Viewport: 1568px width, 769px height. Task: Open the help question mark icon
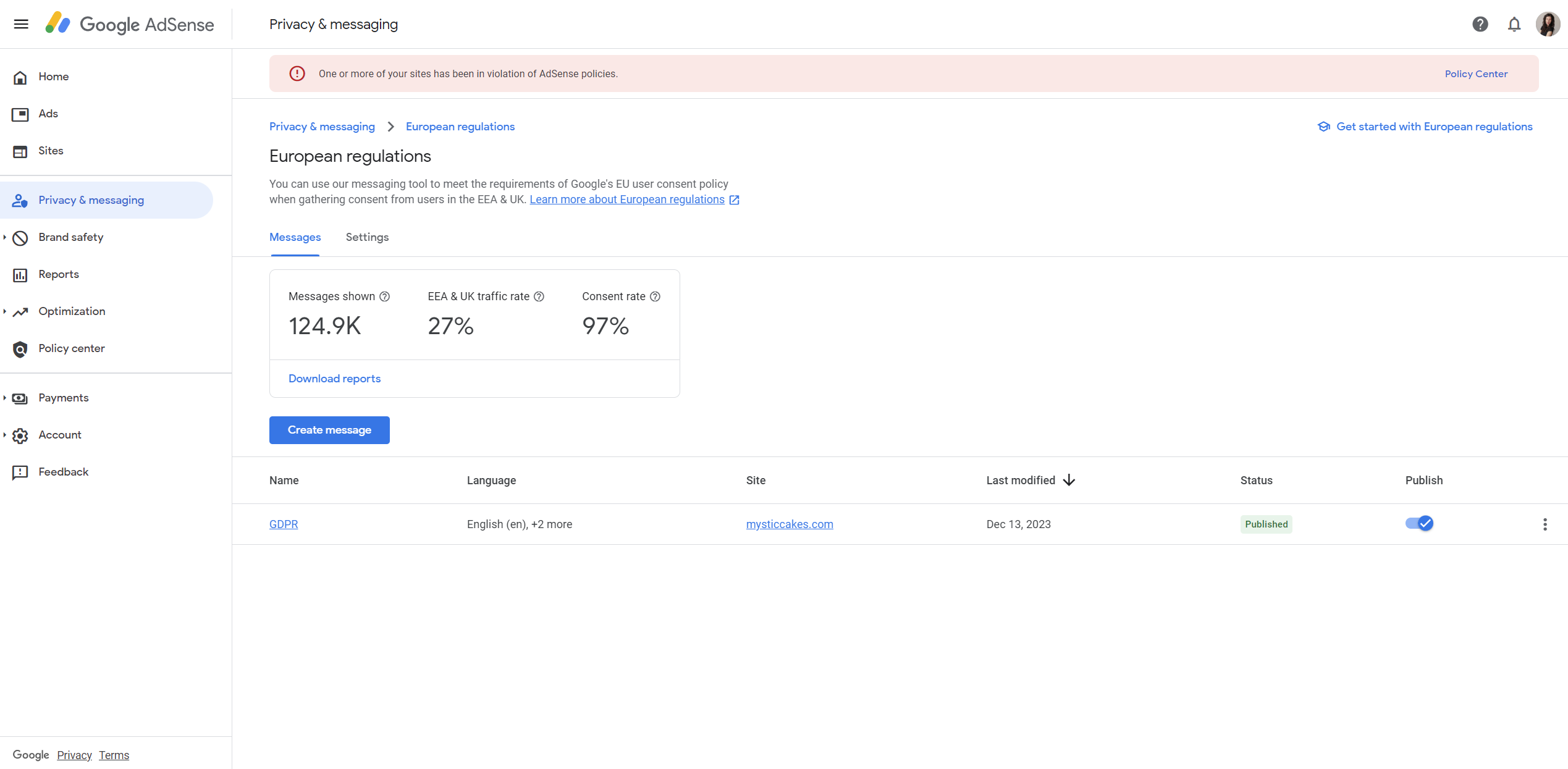(x=1480, y=24)
